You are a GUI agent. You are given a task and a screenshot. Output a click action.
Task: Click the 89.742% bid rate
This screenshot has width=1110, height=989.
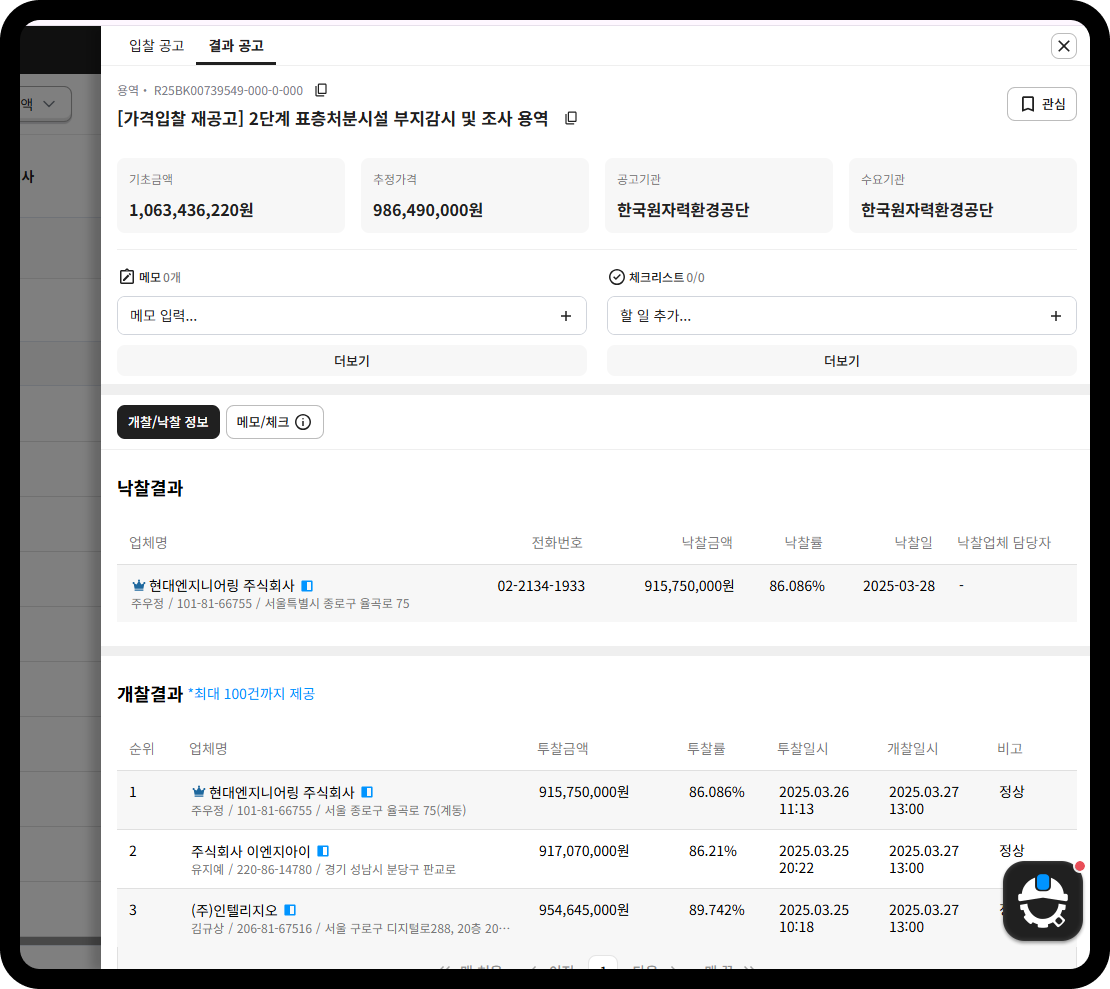pos(716,910)
